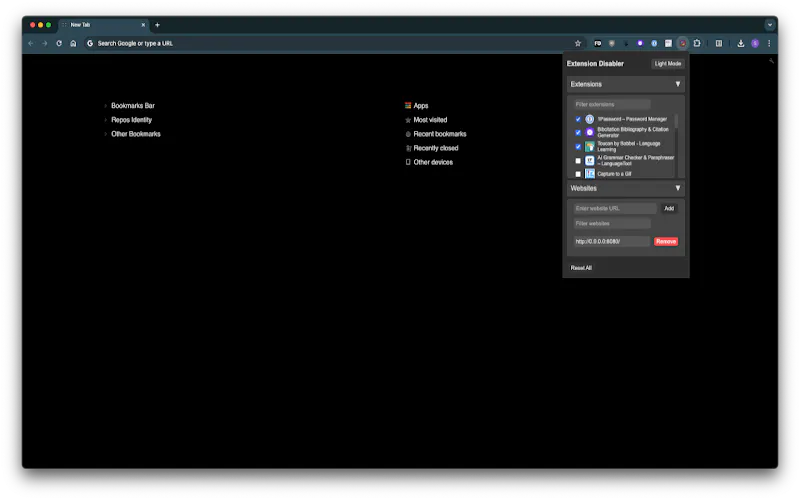Click the Add website button

[x=669, y=208]
